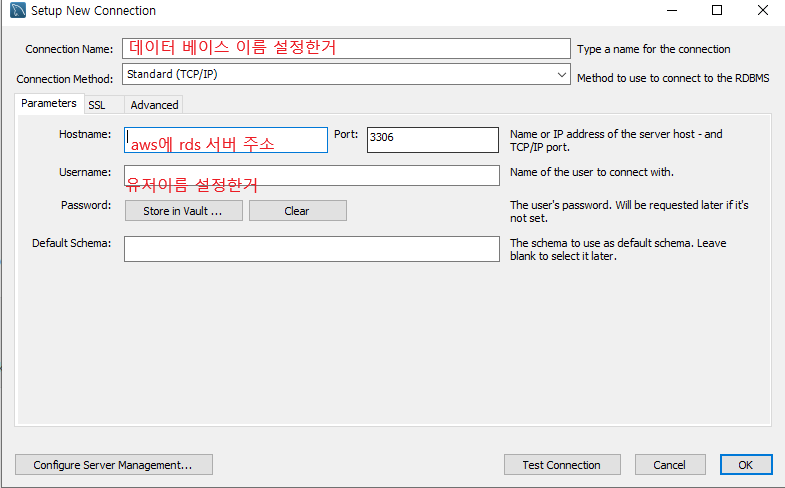The image size is (785, 488).
Task: Click inside the Hostname field
Action: (x=226, y=140)
